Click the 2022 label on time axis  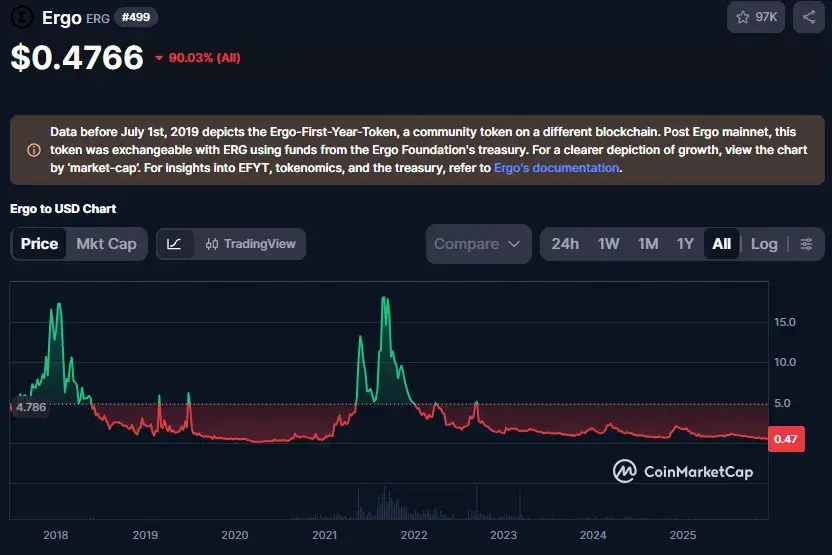click(414, 535)
